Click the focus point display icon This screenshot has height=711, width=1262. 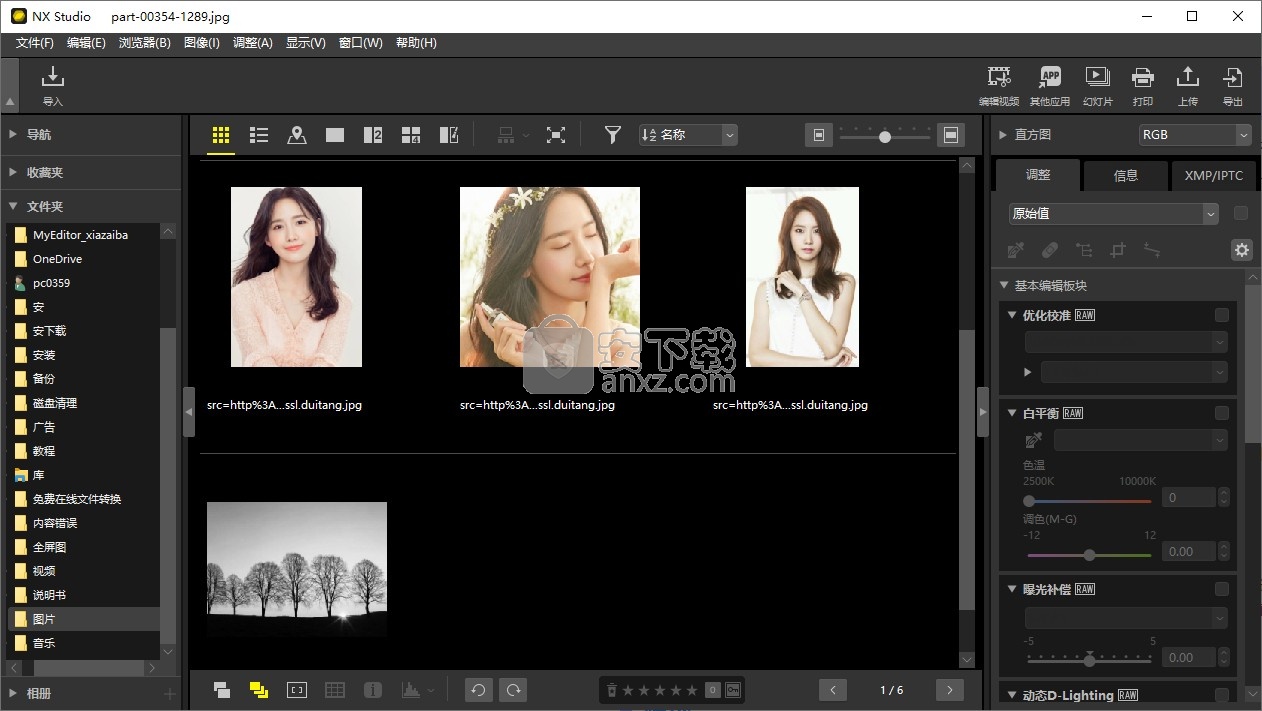point(297,690)
